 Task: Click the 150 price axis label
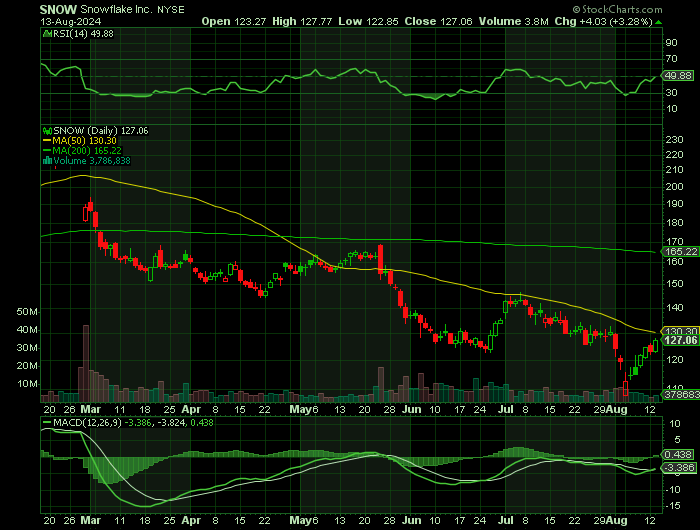(674, 284)
